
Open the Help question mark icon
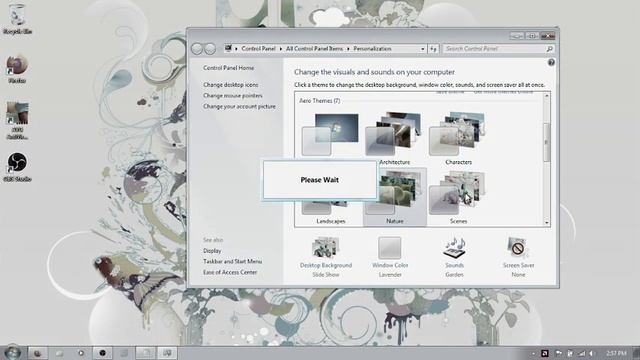[551, 62]
